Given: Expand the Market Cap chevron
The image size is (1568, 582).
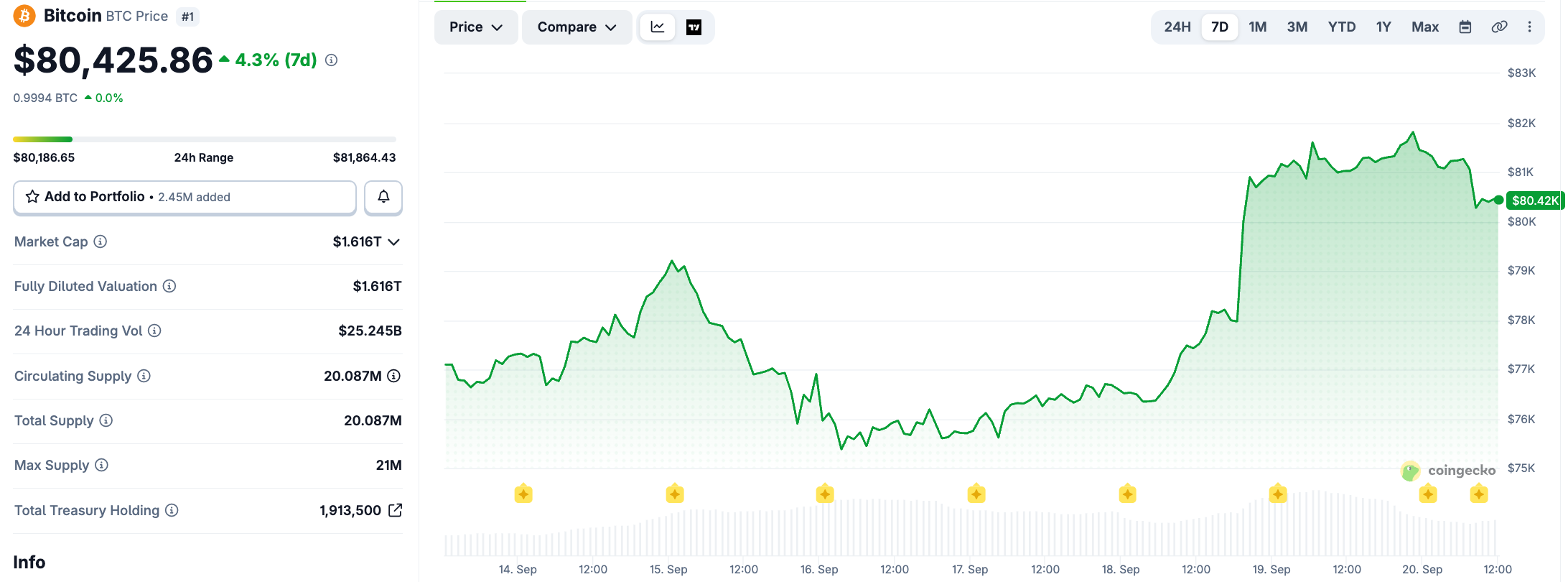Looking at the screenshot, I should tap(393, 242).
